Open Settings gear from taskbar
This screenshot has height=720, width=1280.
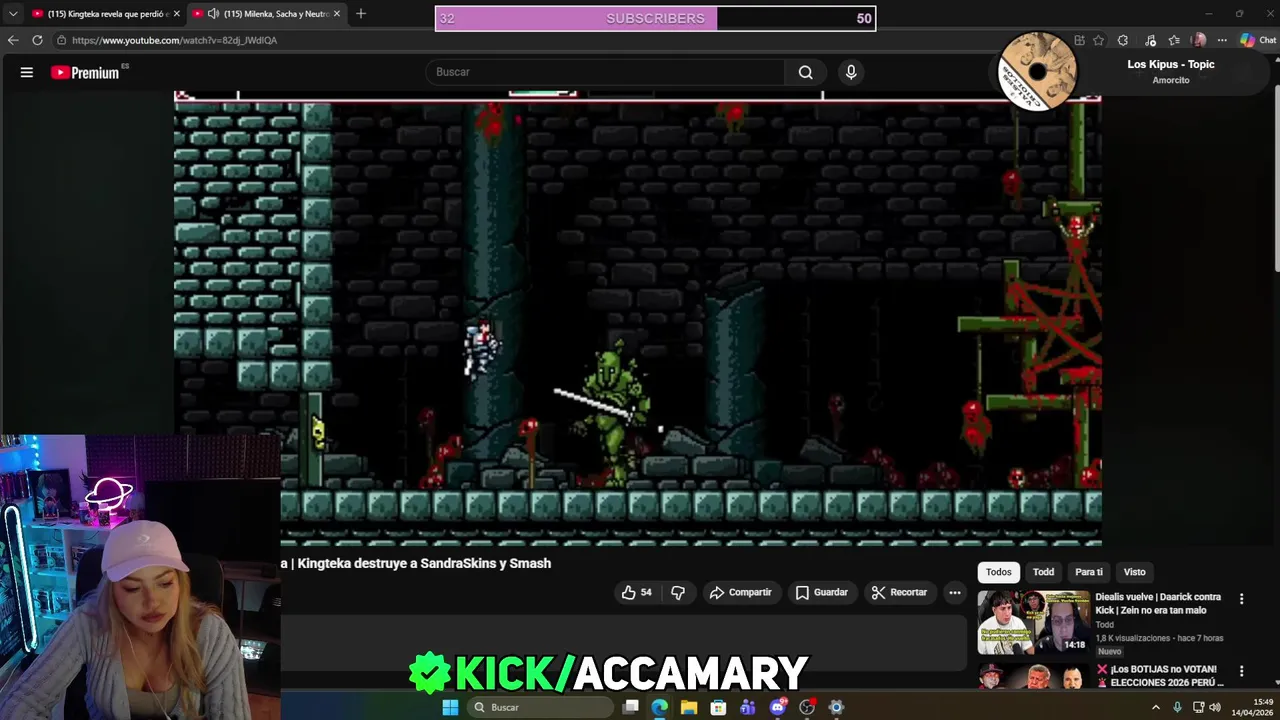click(836, 707)
